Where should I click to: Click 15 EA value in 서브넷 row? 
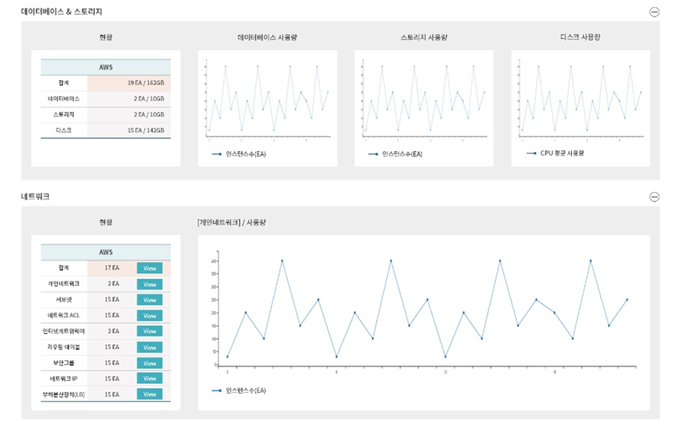(x=112, y=300)
